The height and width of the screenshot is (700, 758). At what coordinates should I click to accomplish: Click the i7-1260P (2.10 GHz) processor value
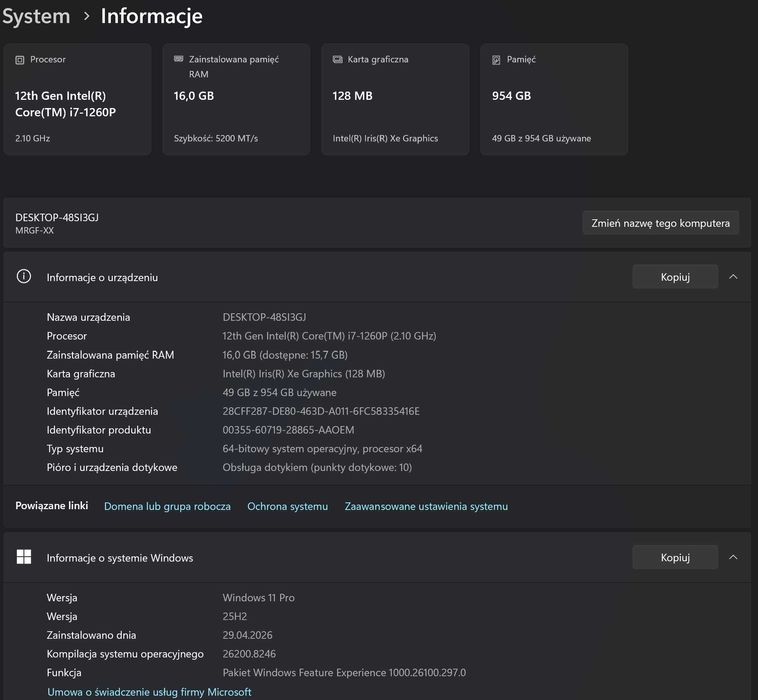pyautogui.click(x=329, y=335)
